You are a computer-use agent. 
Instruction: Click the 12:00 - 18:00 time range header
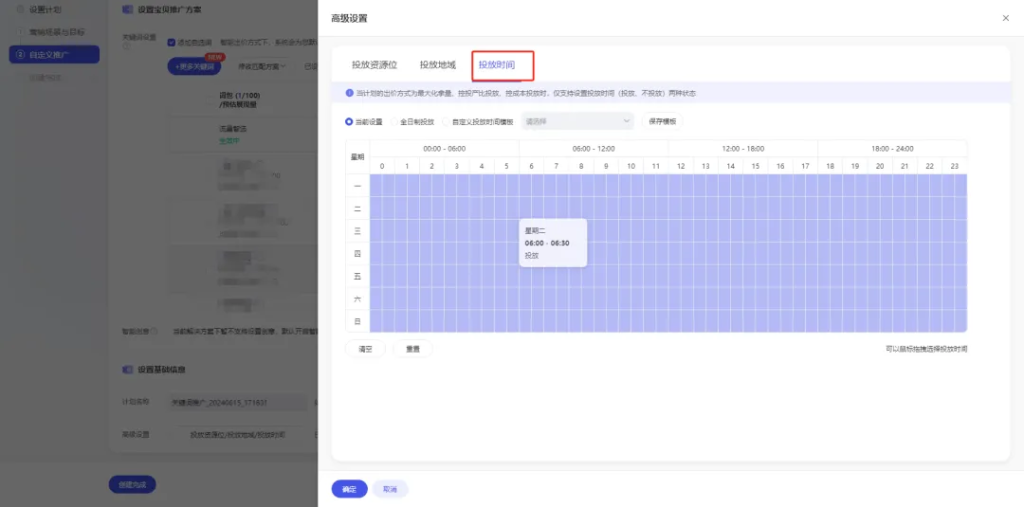pyautogui.click(x=743, y=148)
